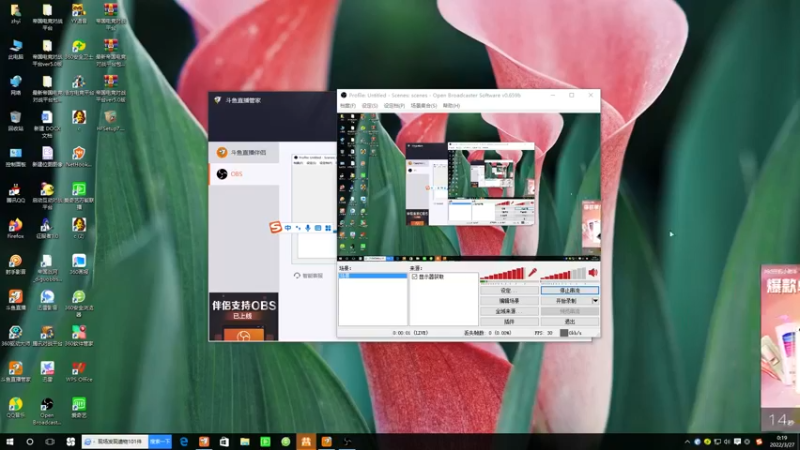Click the highlighted 停止串流 button
Screen dimensions: 800x450
(570, 290)
